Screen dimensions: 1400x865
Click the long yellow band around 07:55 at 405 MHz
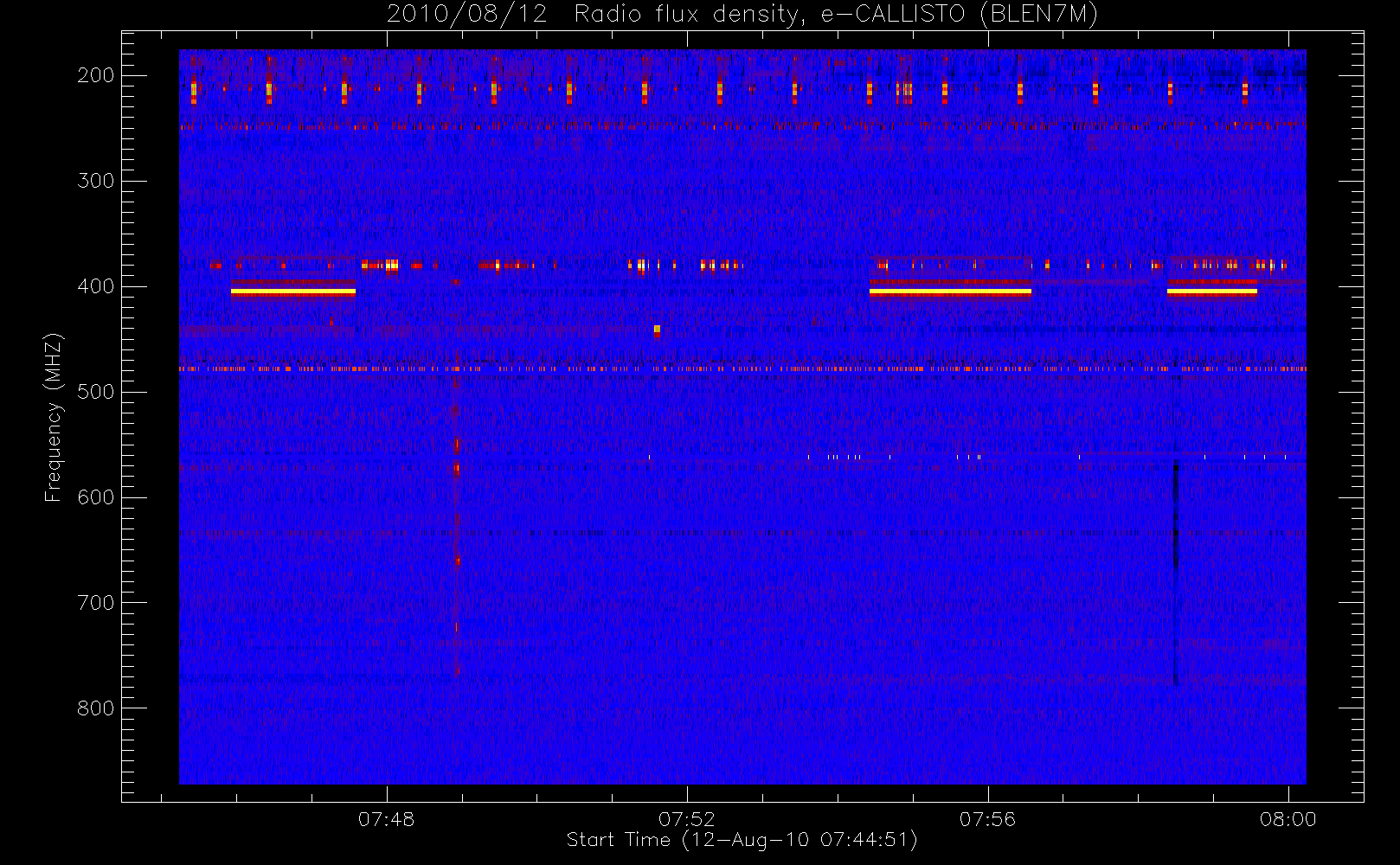pyautogui.click(x=950, y=292)
